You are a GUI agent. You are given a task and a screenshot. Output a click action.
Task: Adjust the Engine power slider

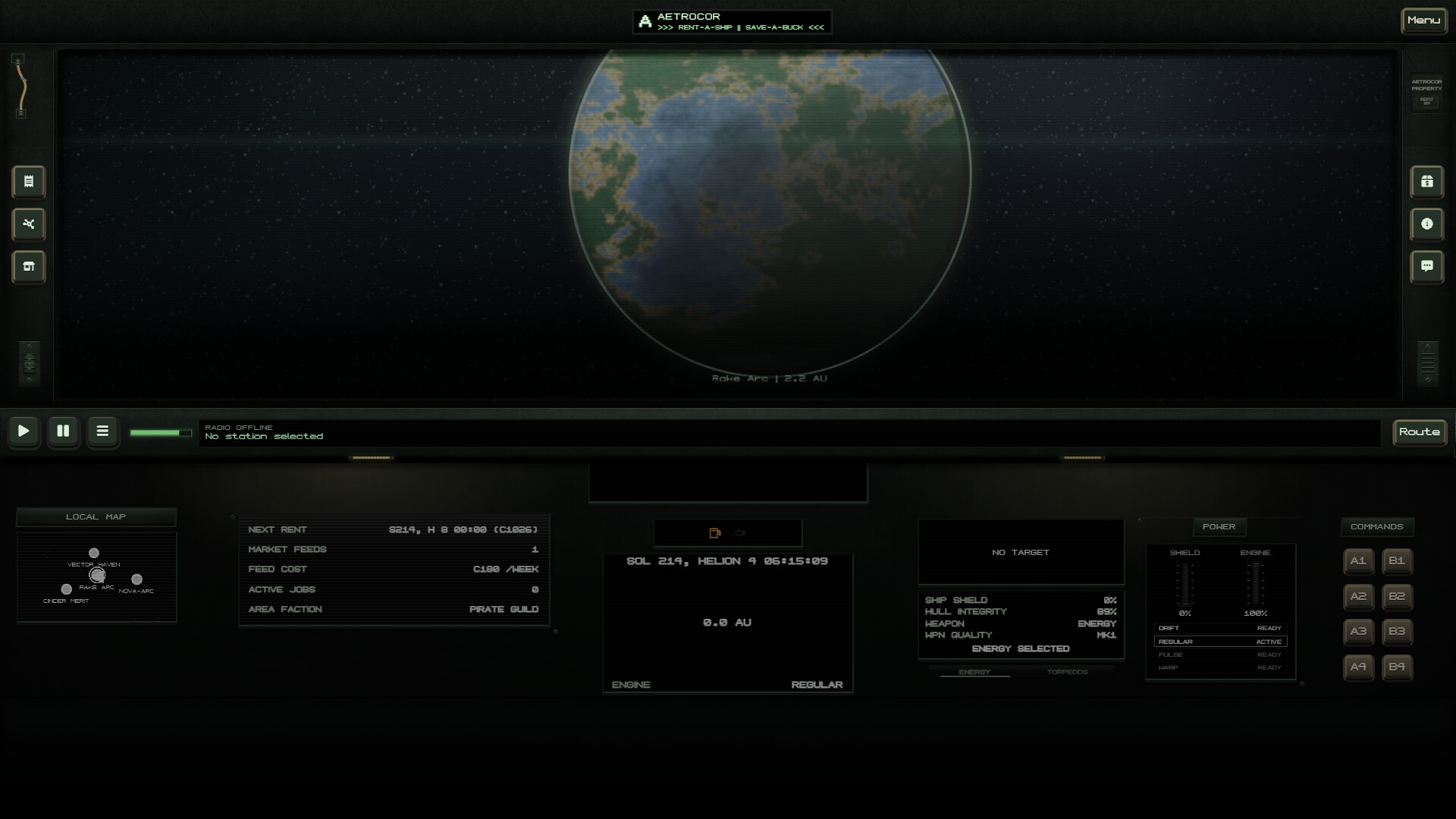coord(1255,584)
